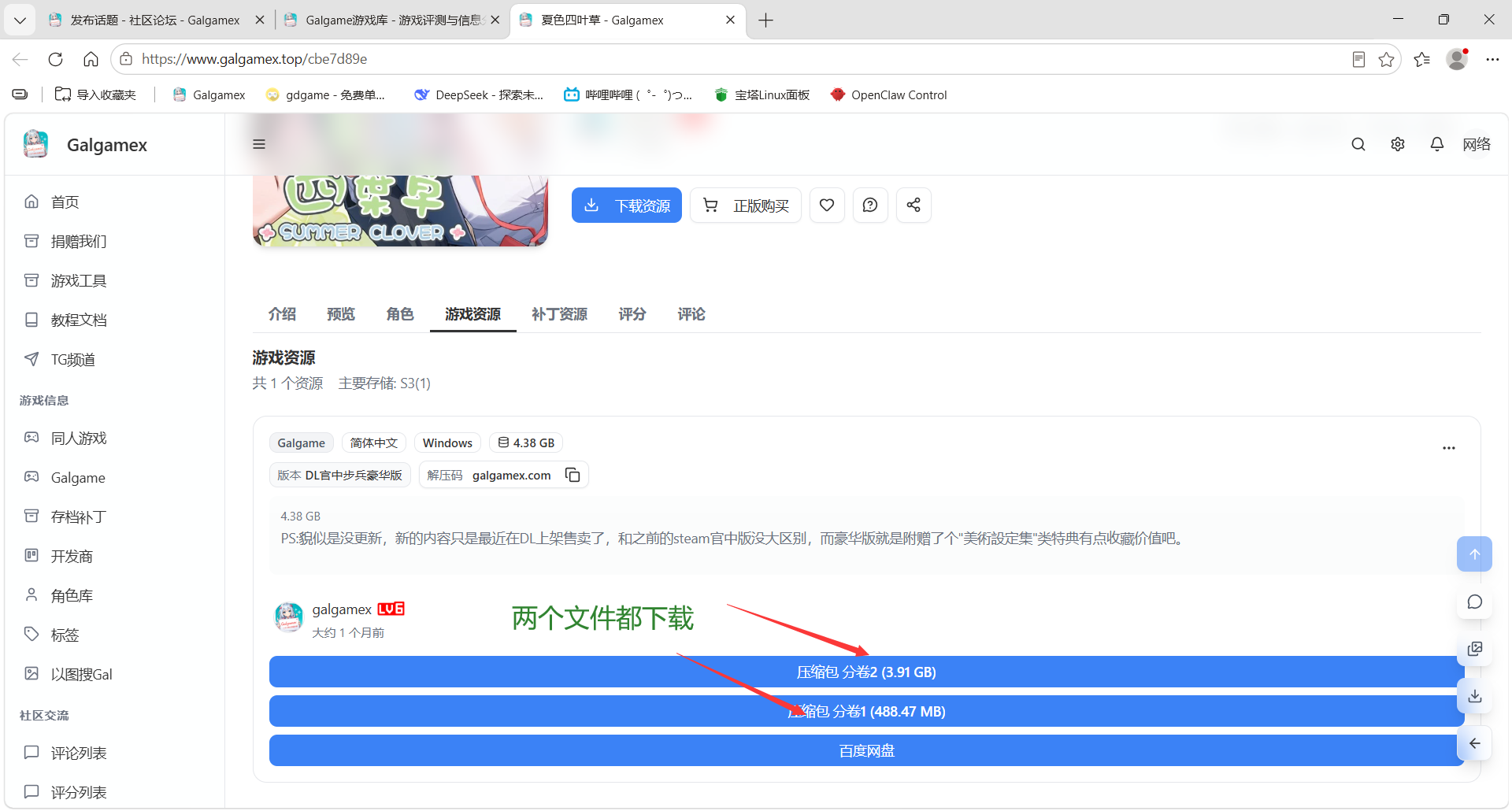The image size is (1512, 811).
Task: Open a new browser tab
Action: [765, 20]
